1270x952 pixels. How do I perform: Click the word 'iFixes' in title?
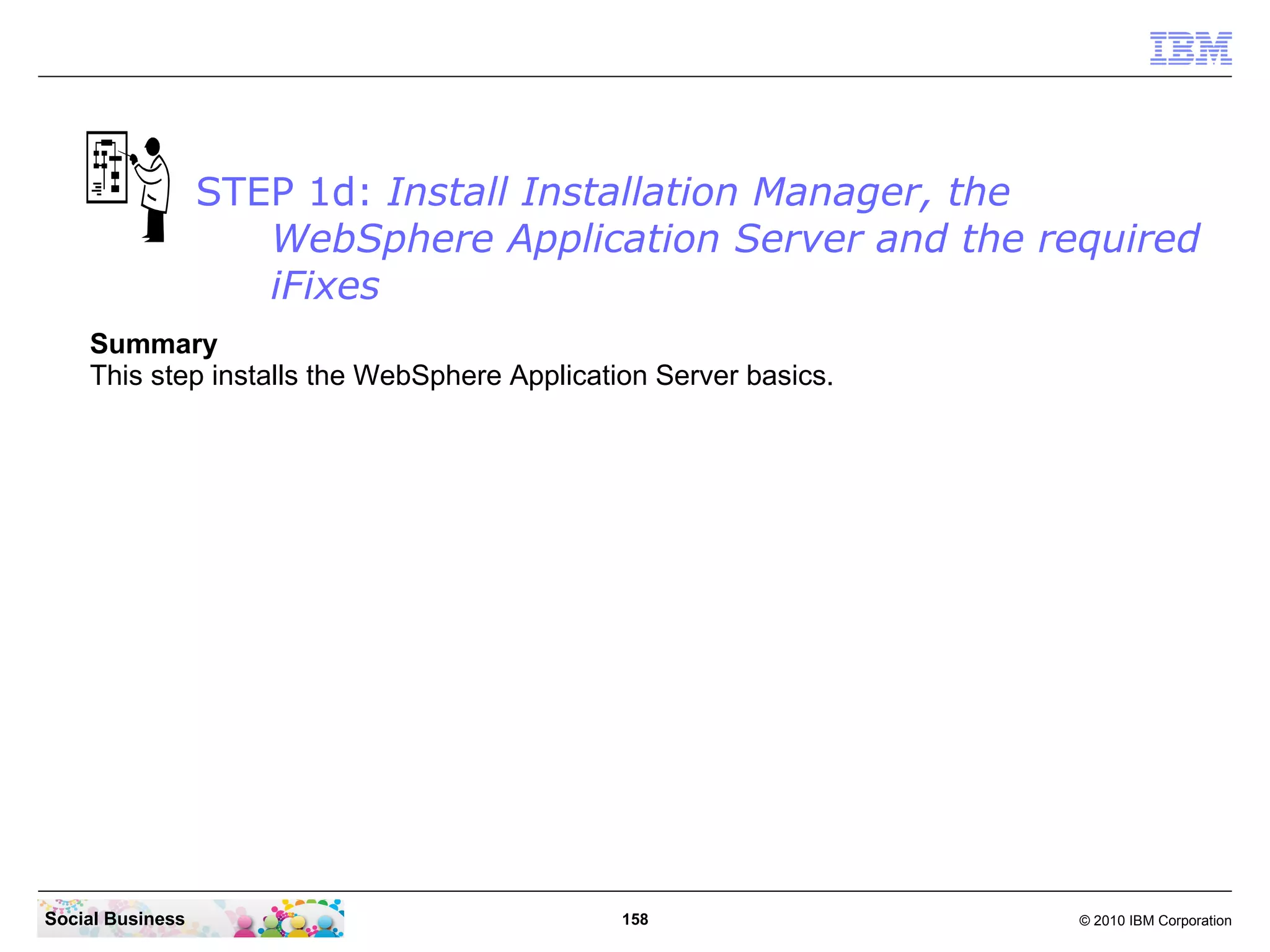pos(326,286)
